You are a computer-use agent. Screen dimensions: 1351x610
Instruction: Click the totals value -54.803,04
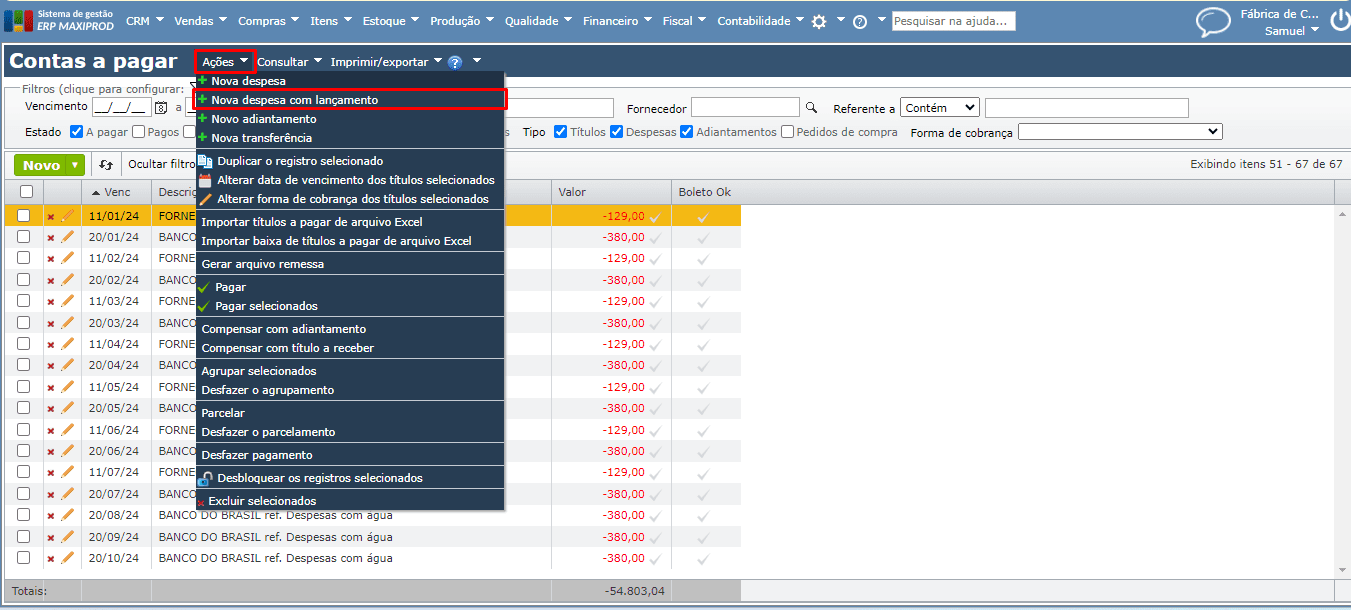coord(635,591)
